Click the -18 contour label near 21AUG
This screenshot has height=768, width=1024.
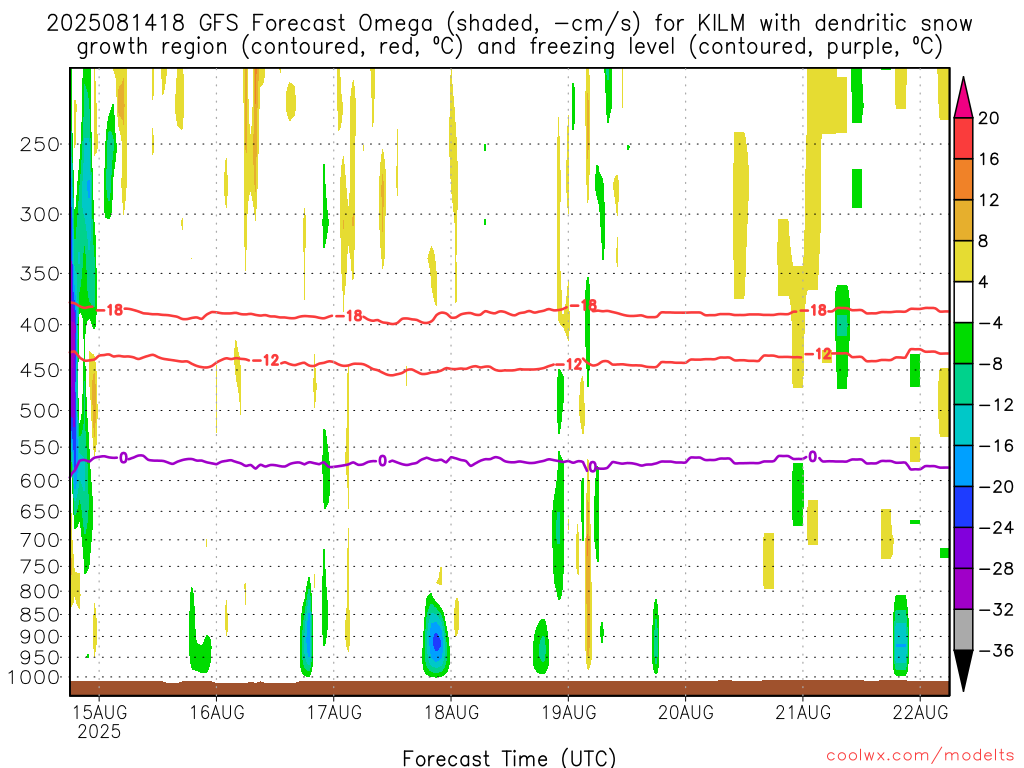(x=814, y=310)
